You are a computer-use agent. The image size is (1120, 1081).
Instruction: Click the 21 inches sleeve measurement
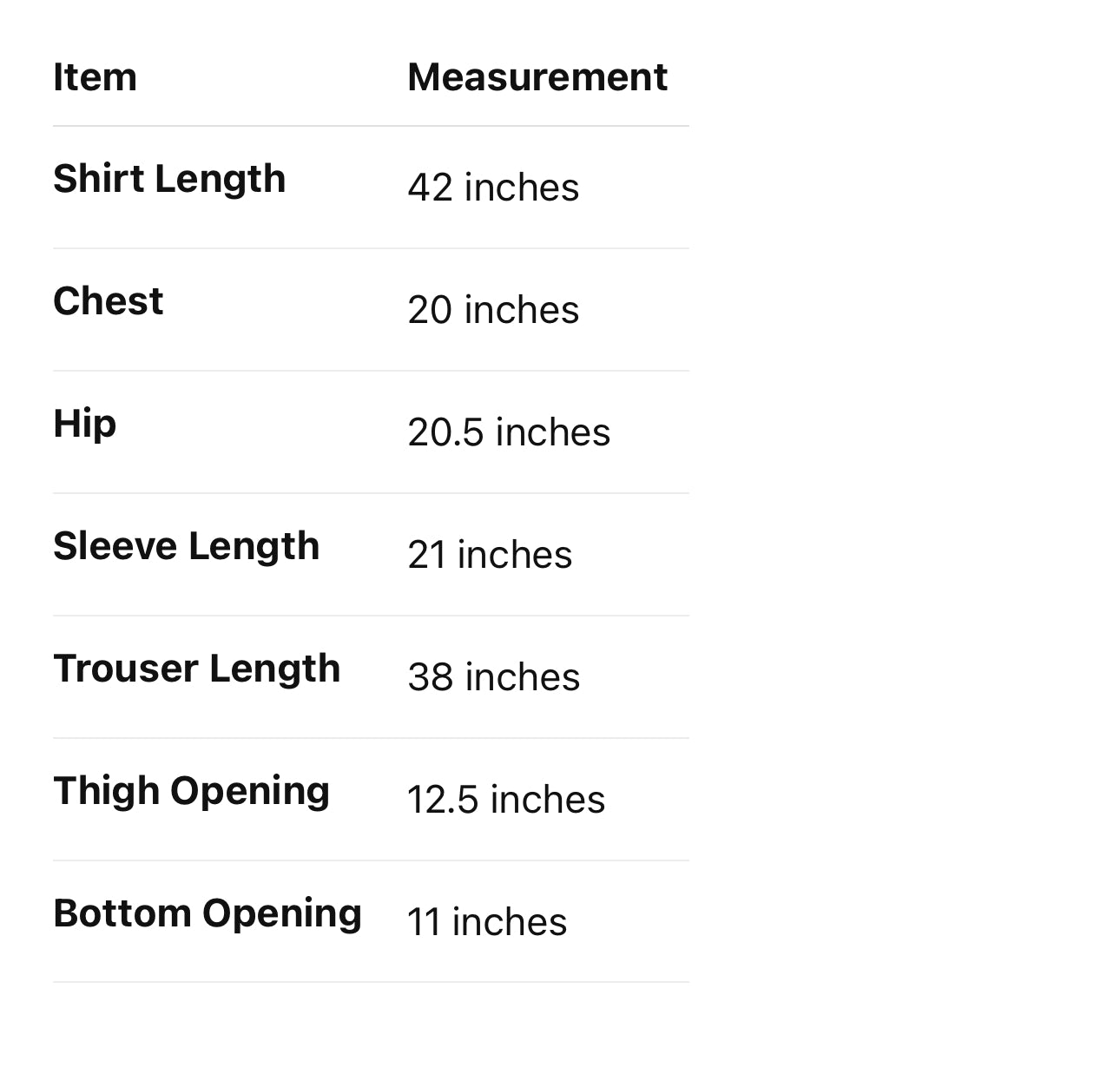[x=490, y=555]
